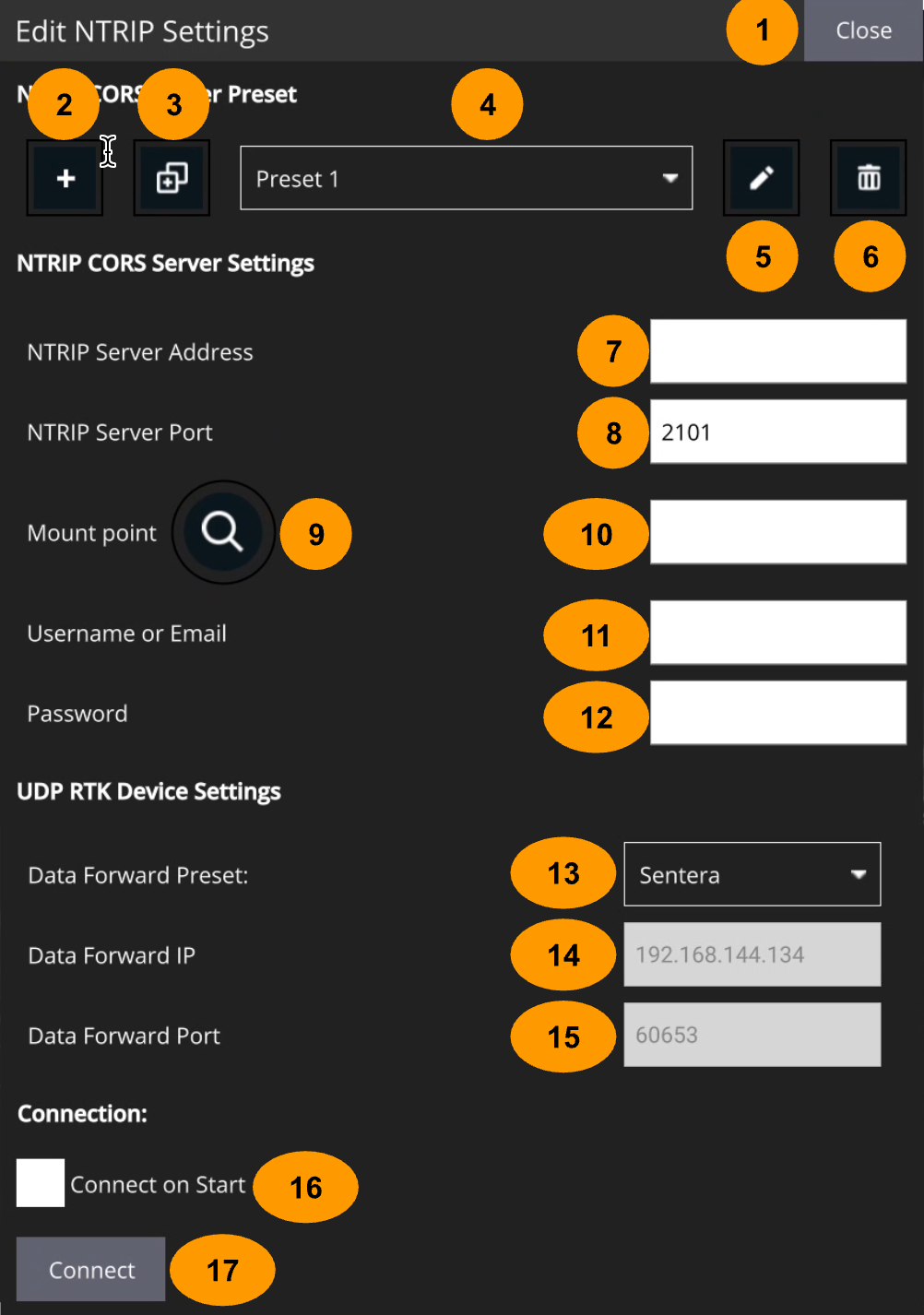Click the arrow beside Sentera
The image size is (924, 1315).
pyautogui.click(x=859, y=874)
